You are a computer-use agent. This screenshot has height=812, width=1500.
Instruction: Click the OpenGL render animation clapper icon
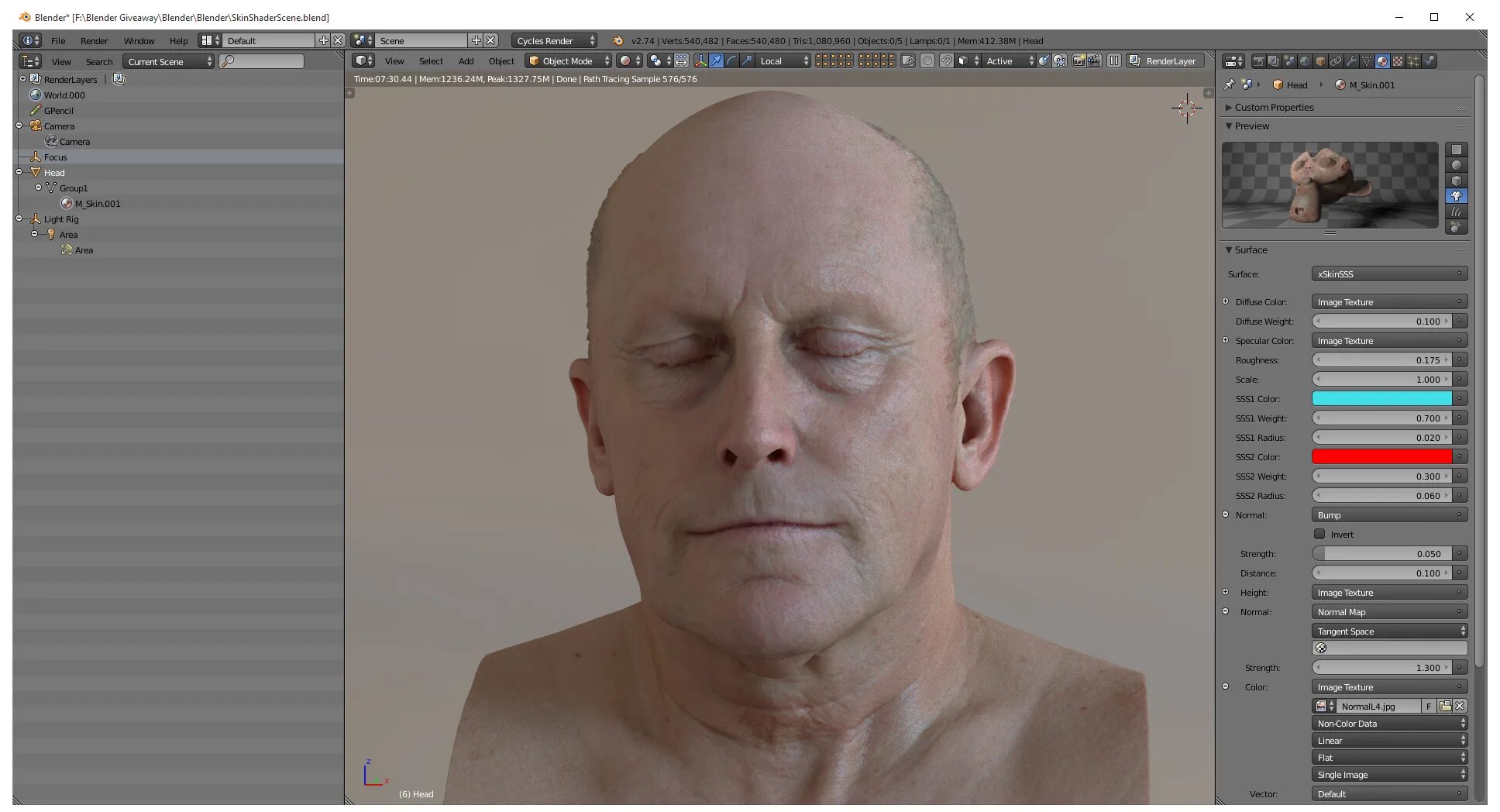tap(1094, 61)
